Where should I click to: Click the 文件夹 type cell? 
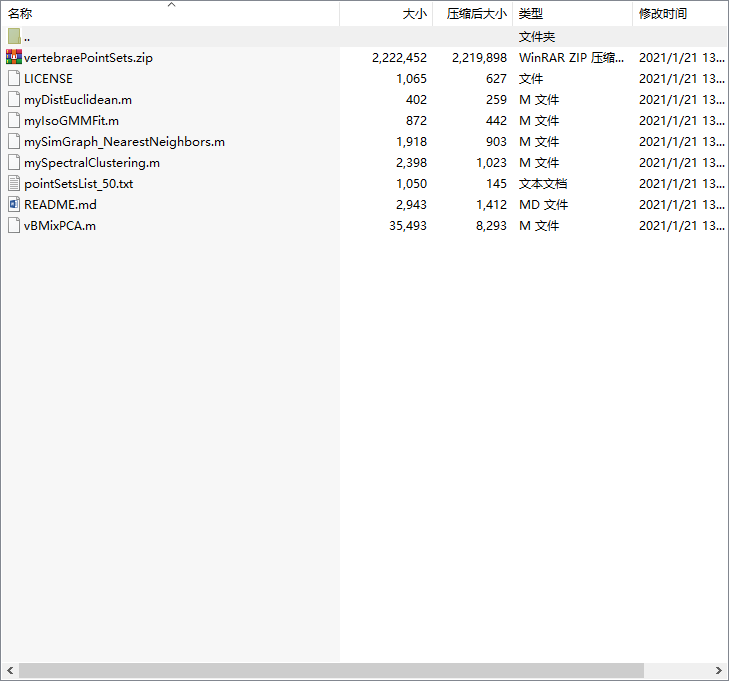point(537,37)
